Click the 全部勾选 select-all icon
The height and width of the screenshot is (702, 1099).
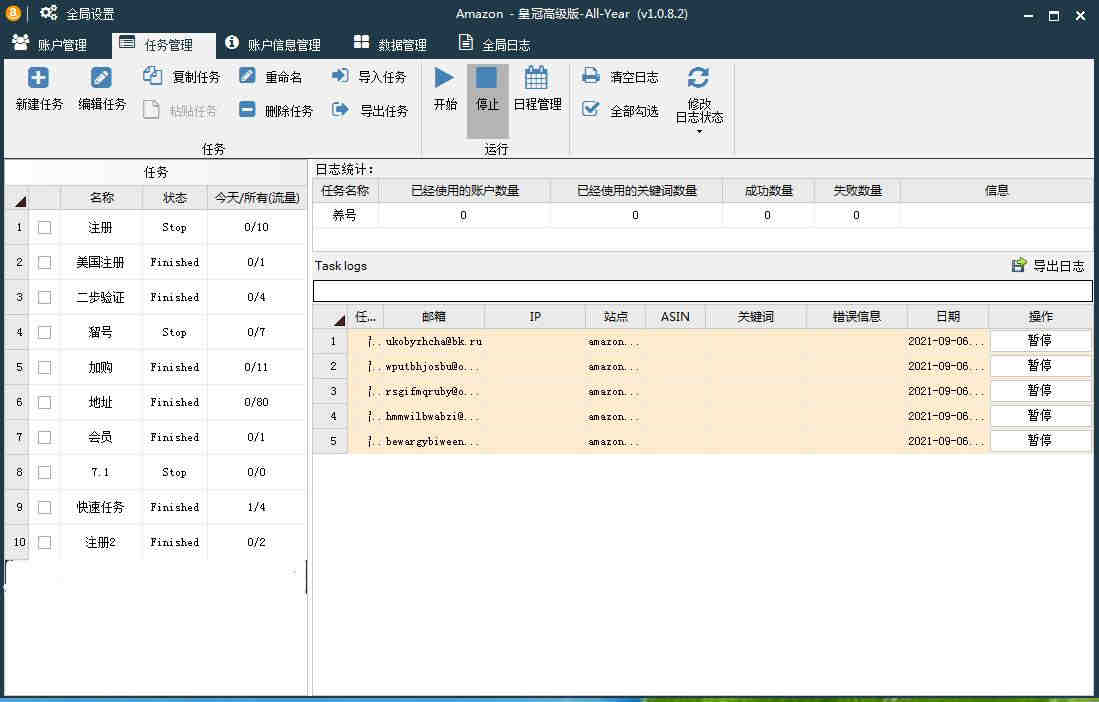pyautogui.click(x=591, y=109)
